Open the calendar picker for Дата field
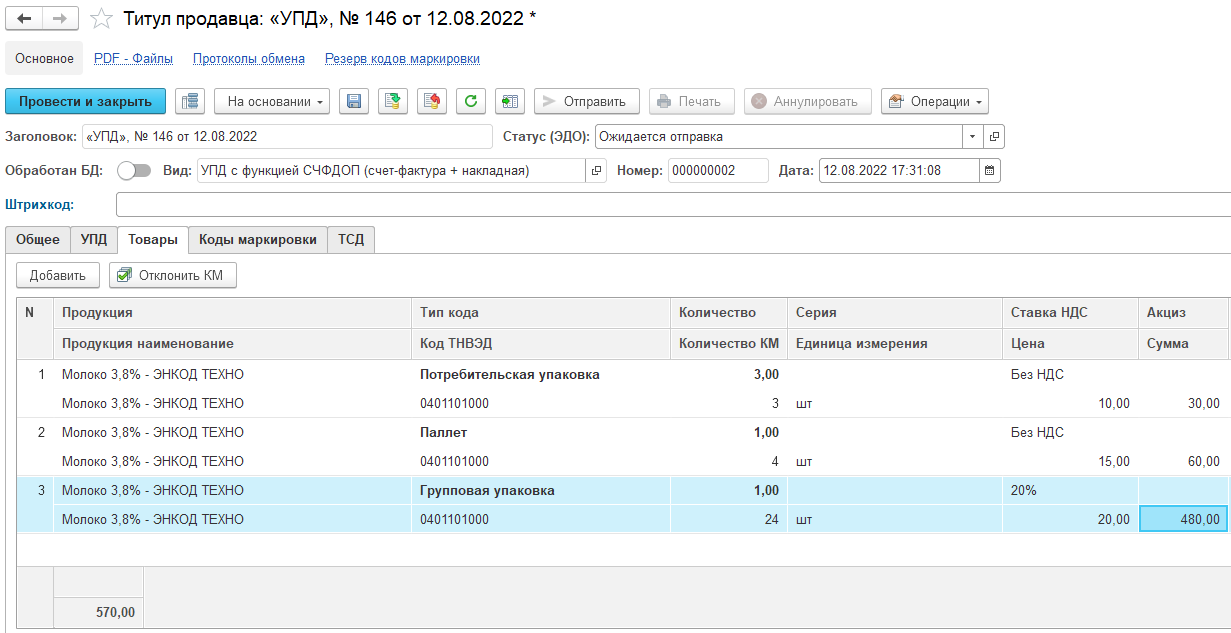This screenshot has width=1231, height=633. pyautogui.click(x=989, y=171)
